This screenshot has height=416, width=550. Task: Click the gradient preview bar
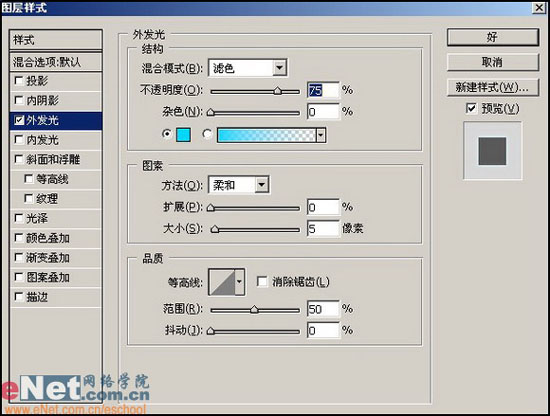266,135
